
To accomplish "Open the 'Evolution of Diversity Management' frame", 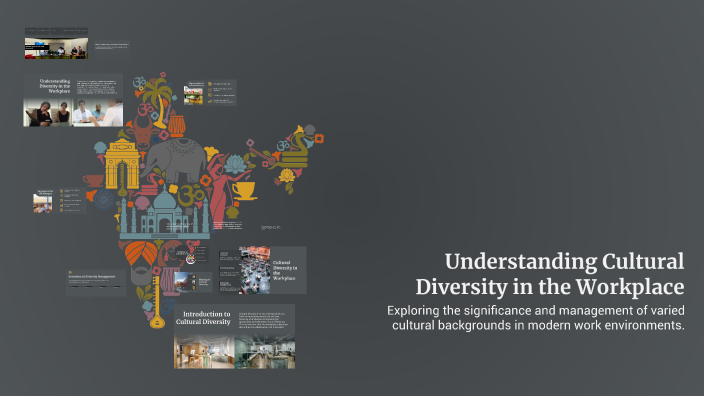I will click(96, 282).
